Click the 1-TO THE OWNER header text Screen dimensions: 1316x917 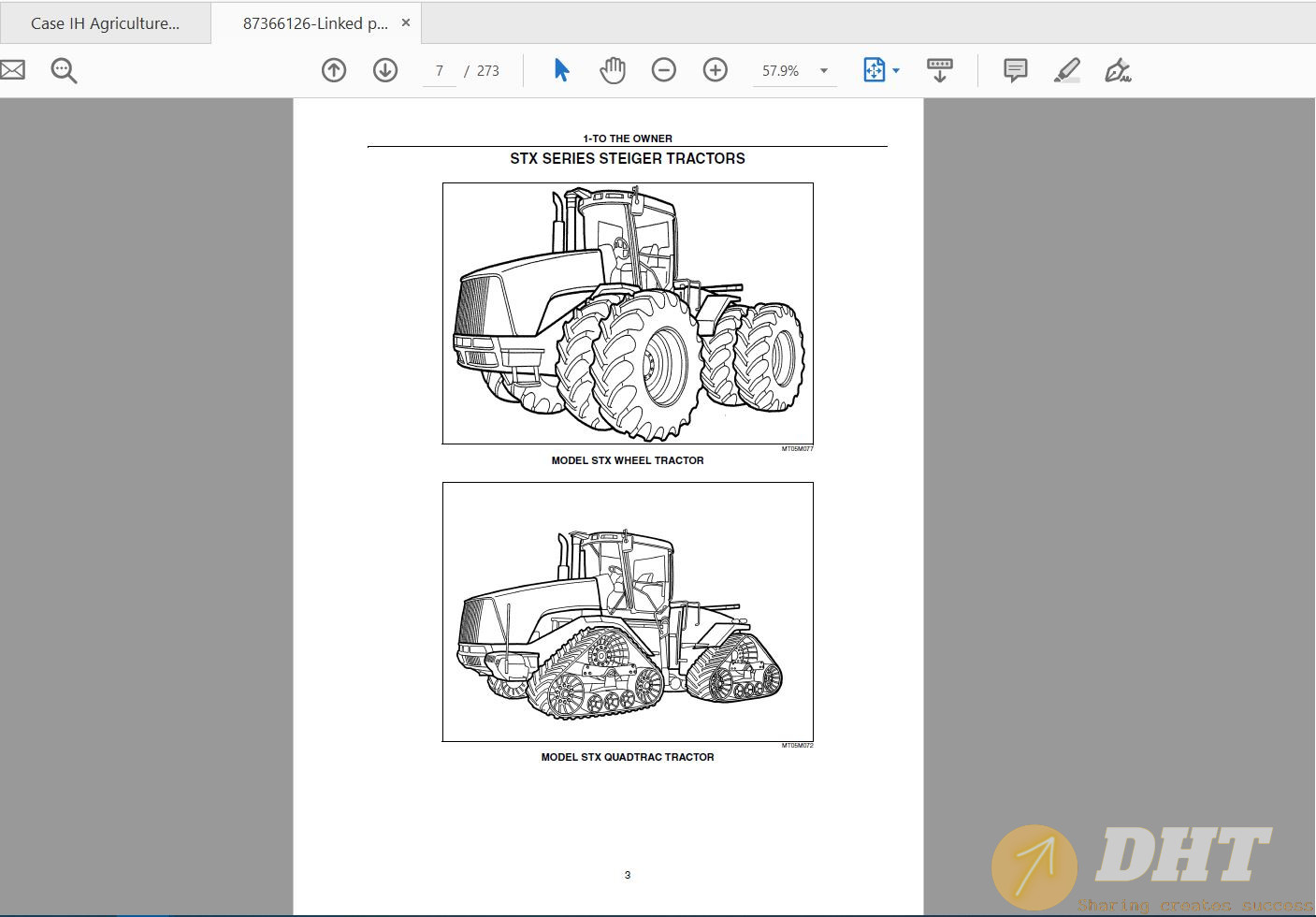[x=628, y=138]
